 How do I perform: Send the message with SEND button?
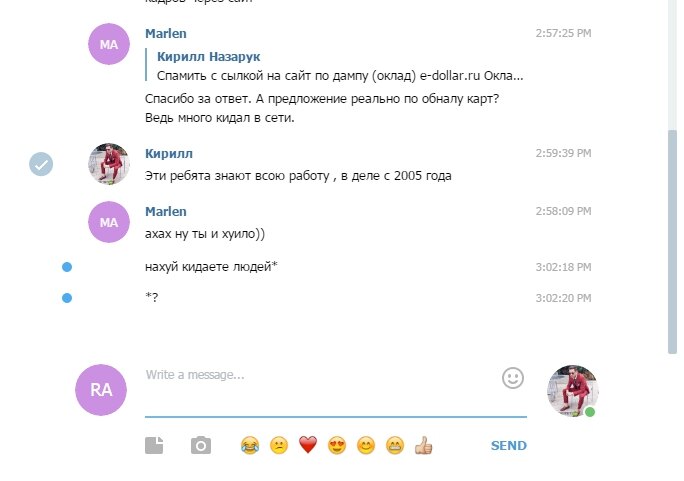pyautogui.click(x=509, y=445)
